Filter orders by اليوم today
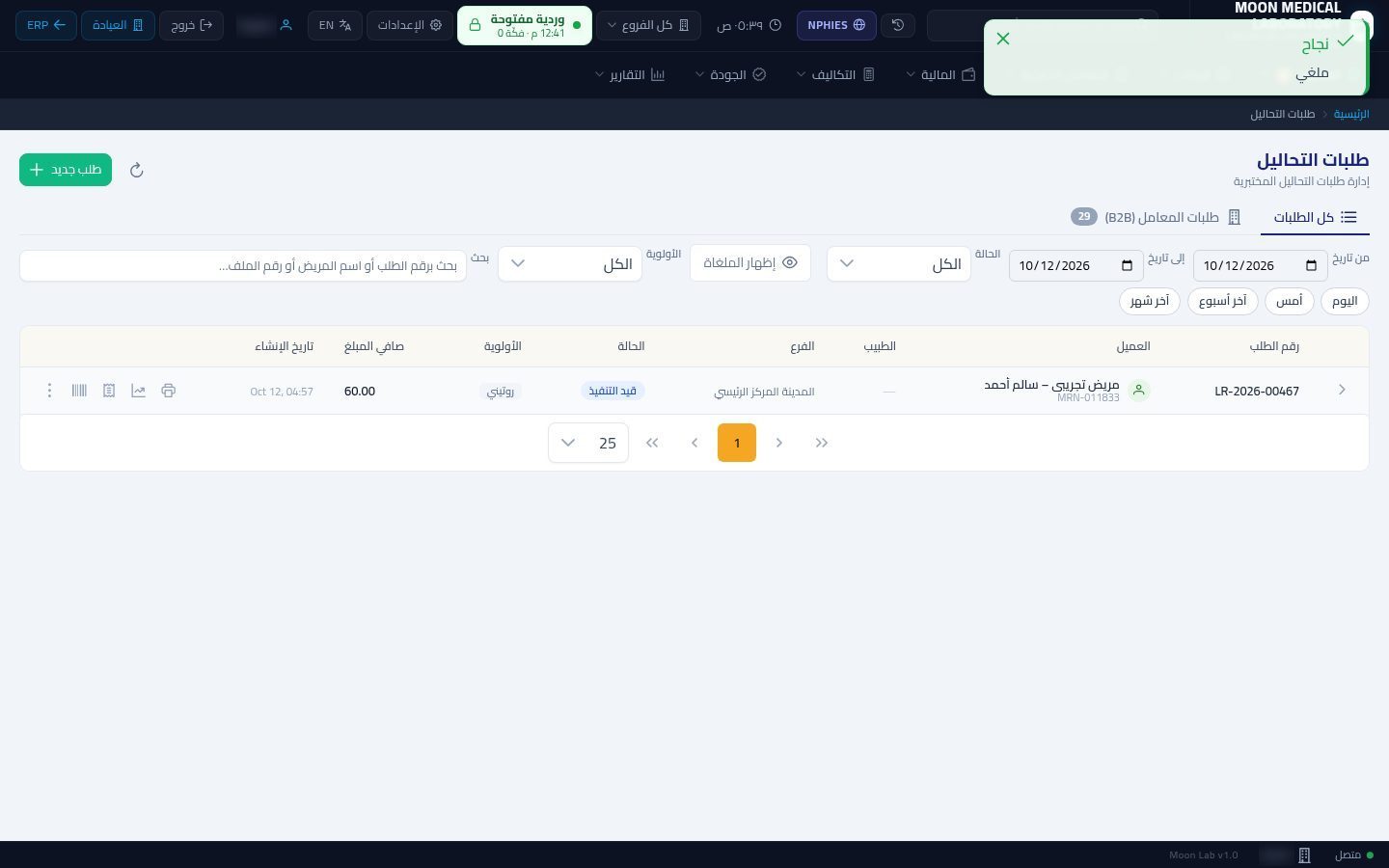This screenshot has width=1389, height=868. [1345, 301]
